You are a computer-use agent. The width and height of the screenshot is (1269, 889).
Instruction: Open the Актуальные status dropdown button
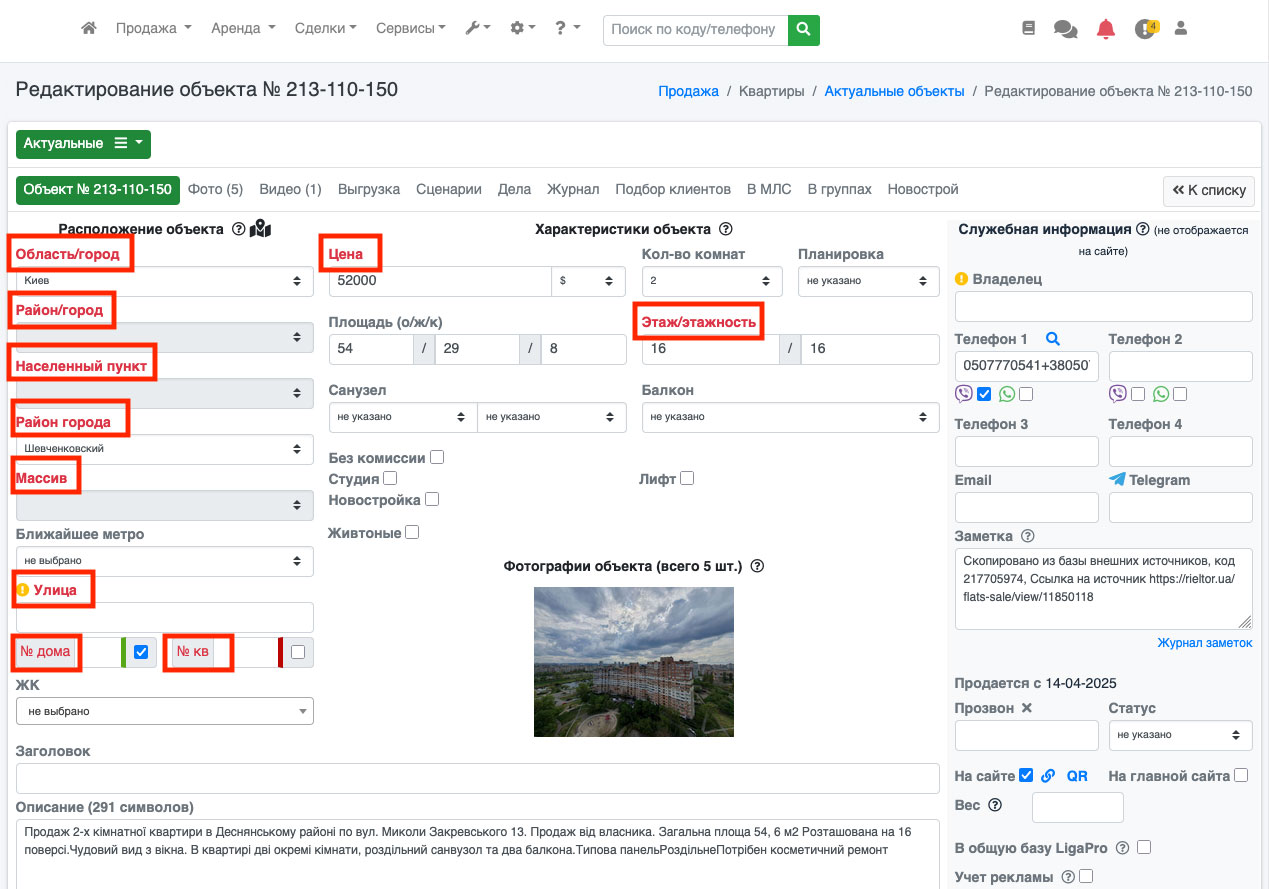pyautogui.click(x=83, y=144)
